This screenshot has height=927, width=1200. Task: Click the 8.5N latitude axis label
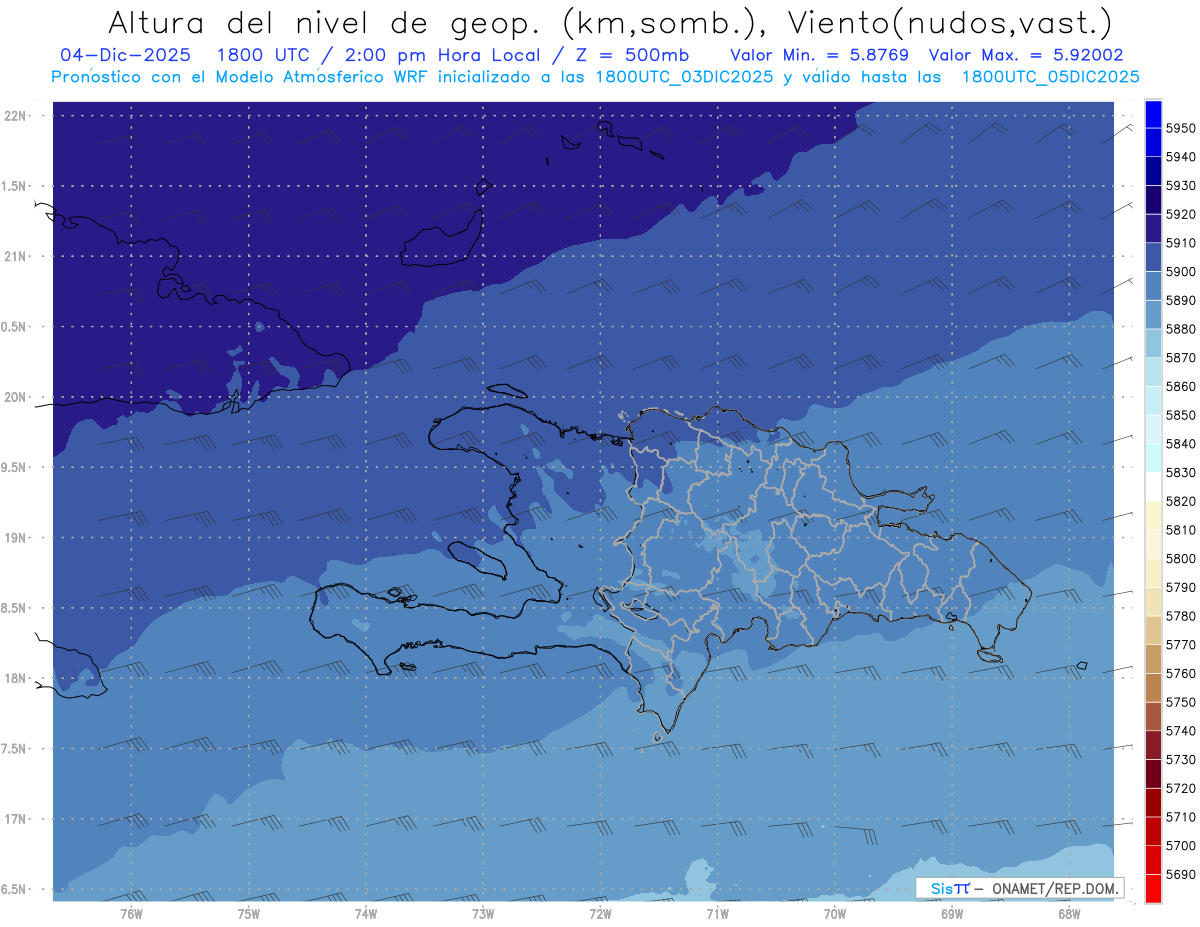(x=15, y=609)
